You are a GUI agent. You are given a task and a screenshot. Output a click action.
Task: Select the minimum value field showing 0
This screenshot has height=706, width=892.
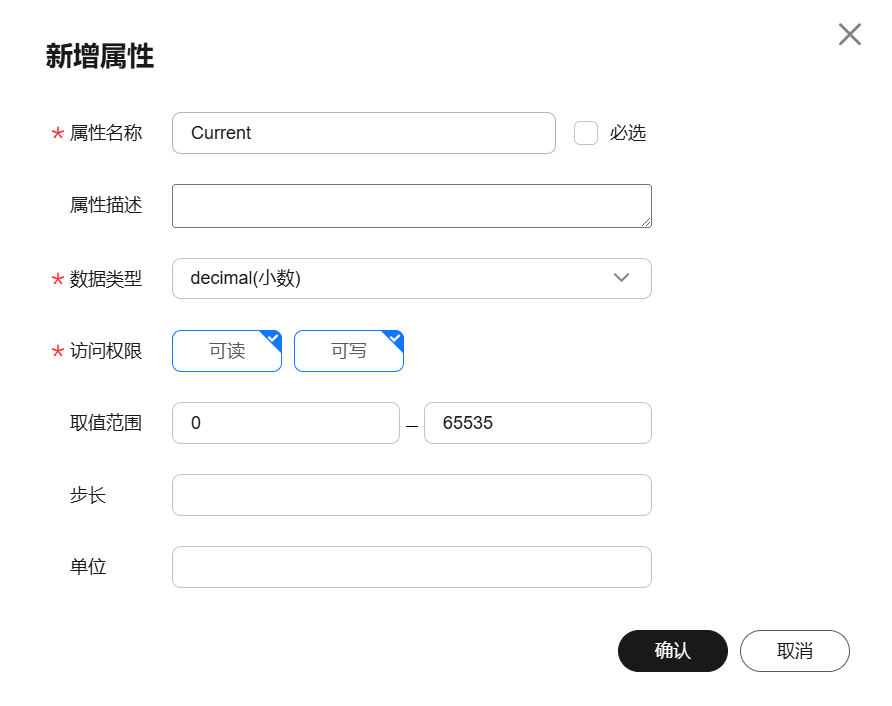[x=286, y=423]
